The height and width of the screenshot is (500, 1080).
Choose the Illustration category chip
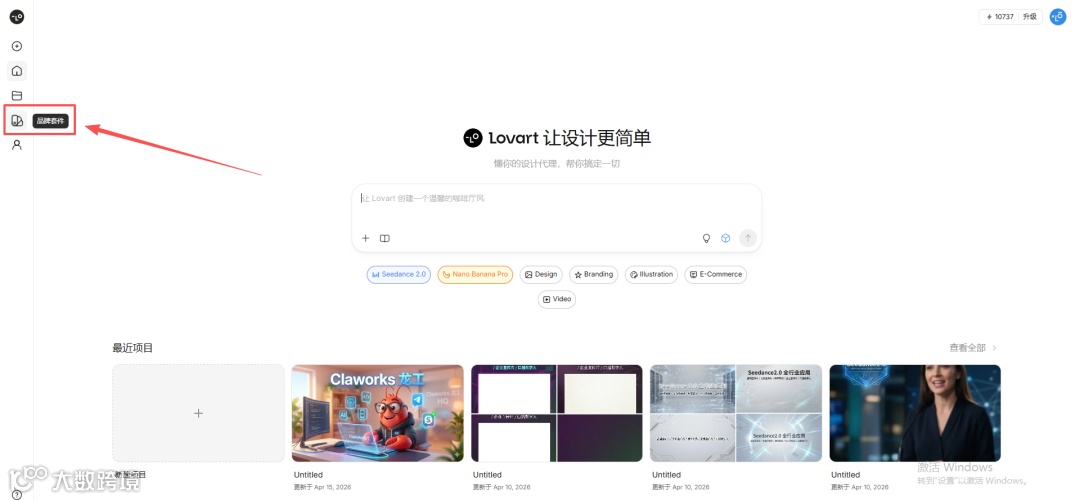(651, 274)
